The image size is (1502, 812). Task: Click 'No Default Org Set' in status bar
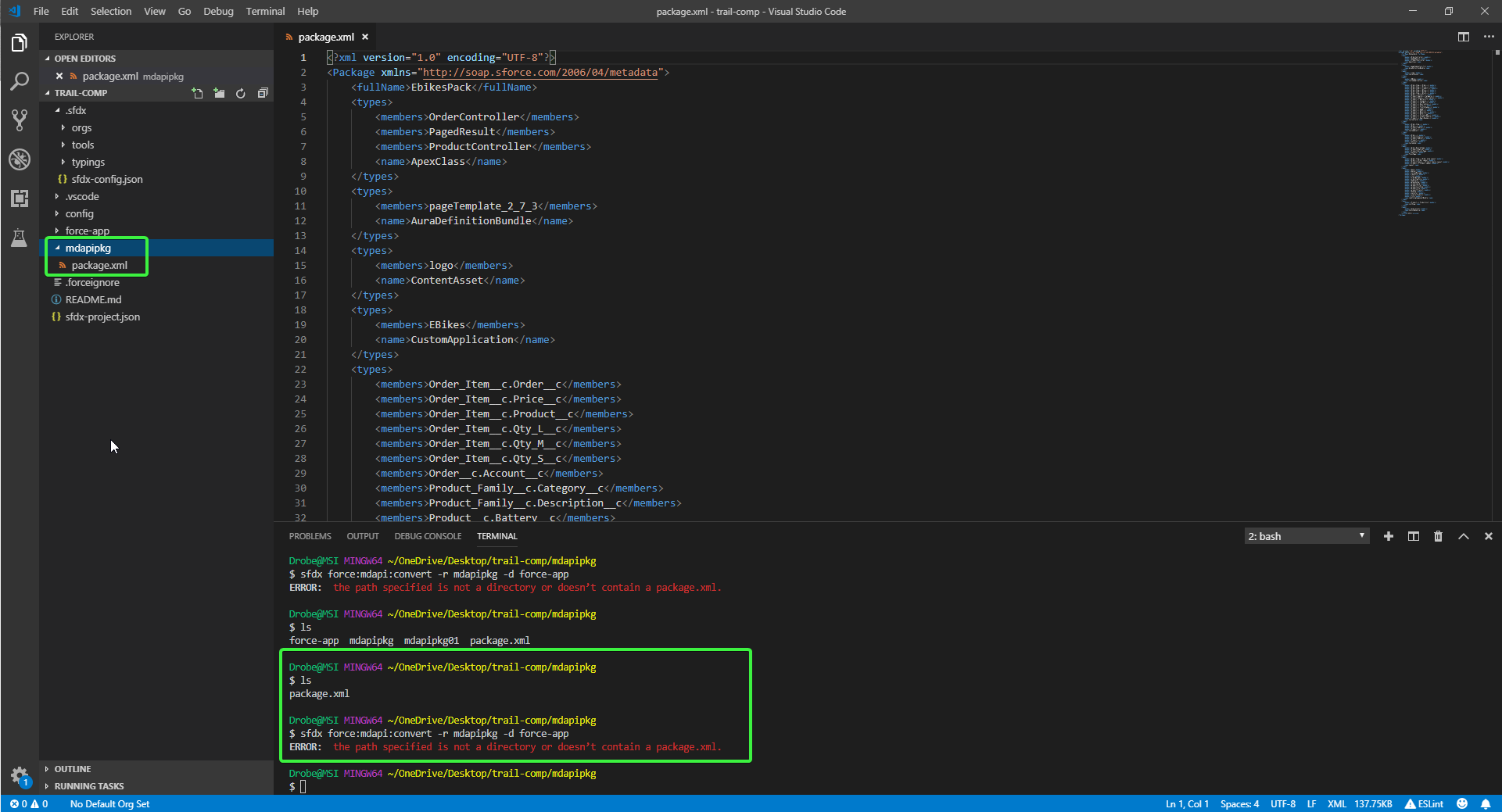pyautogui.click(x=109, y=803)
